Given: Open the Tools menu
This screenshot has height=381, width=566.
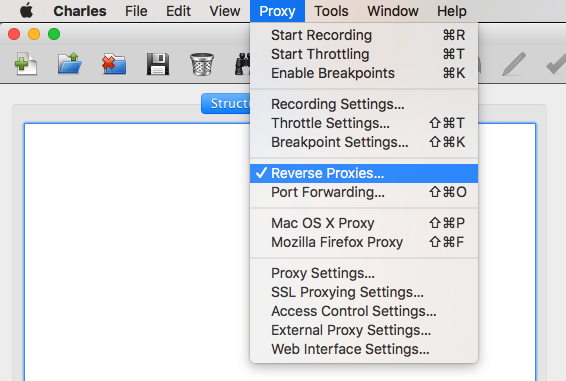Looking at the screenshot, I should coord(331,11).
